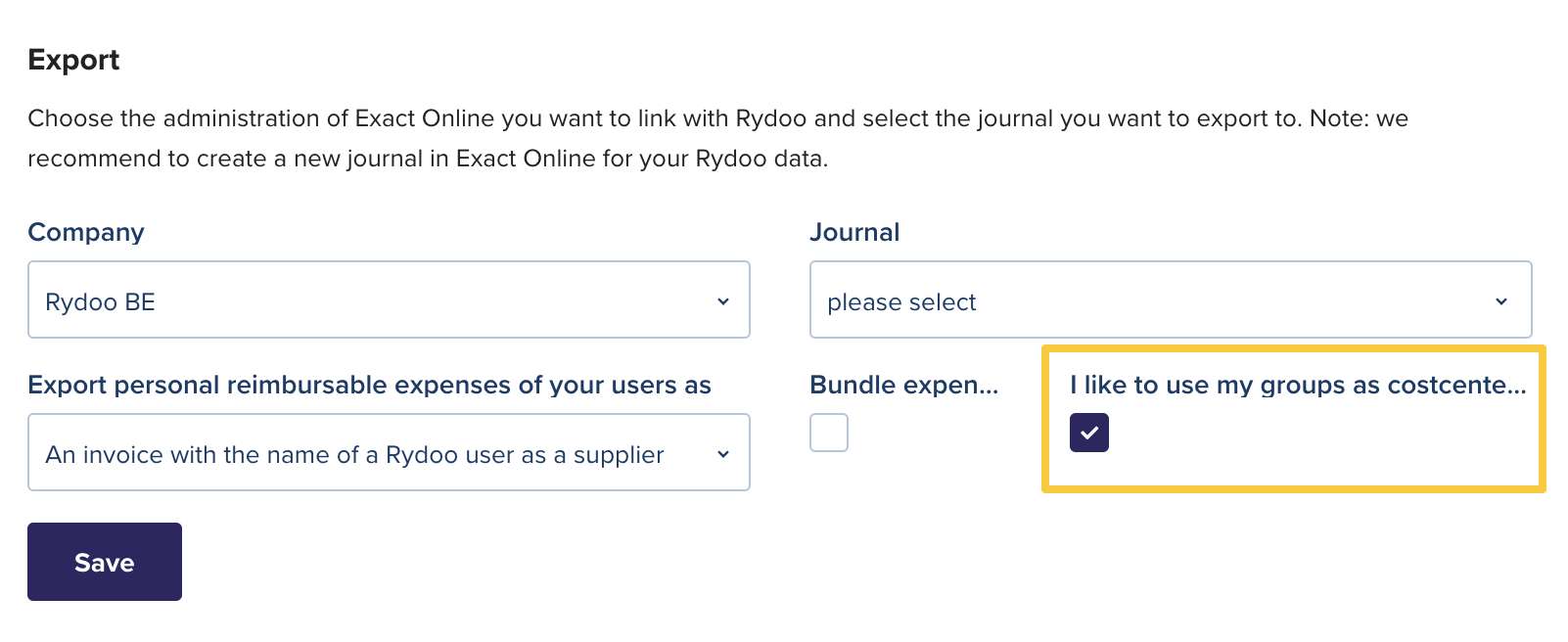Viewport: 1568px width, 642px height.
Task: Click the Export section heading
Action: (x=73, y=60)
